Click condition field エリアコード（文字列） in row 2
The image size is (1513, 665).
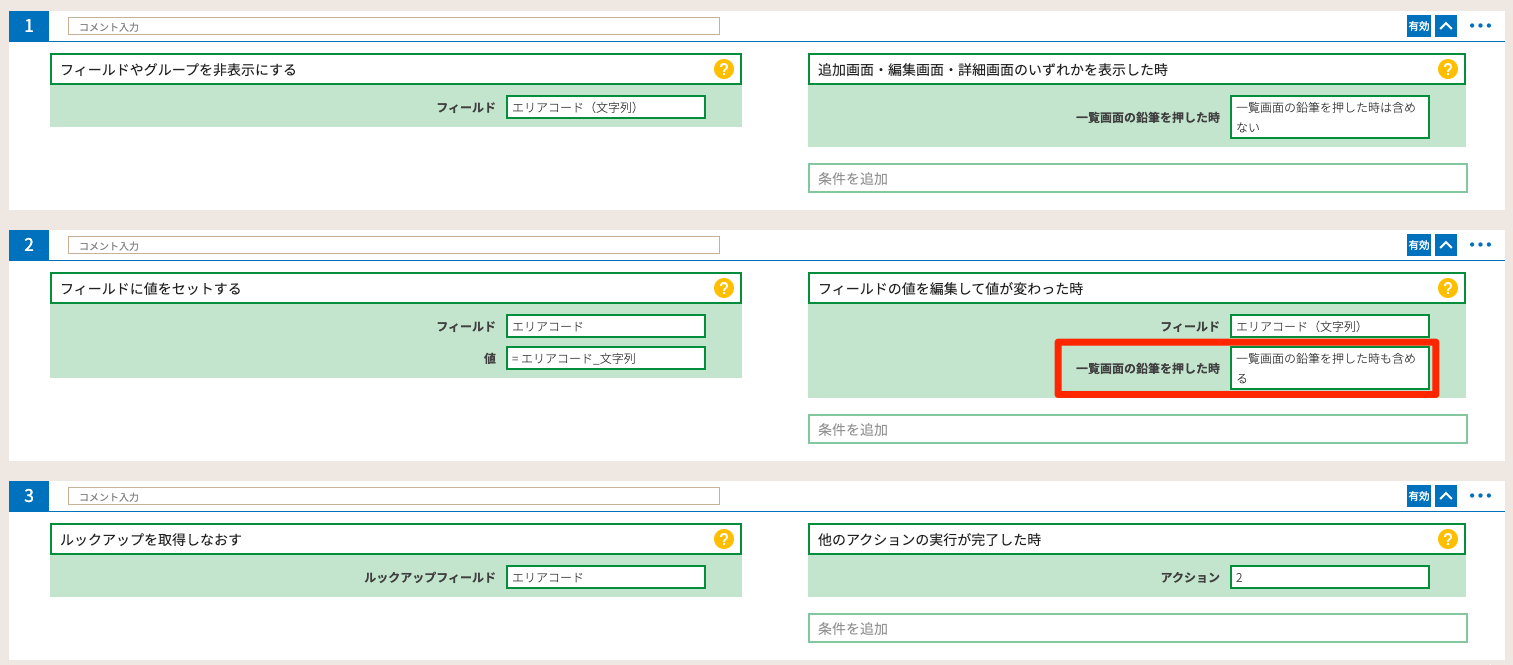click(1330, 326)
